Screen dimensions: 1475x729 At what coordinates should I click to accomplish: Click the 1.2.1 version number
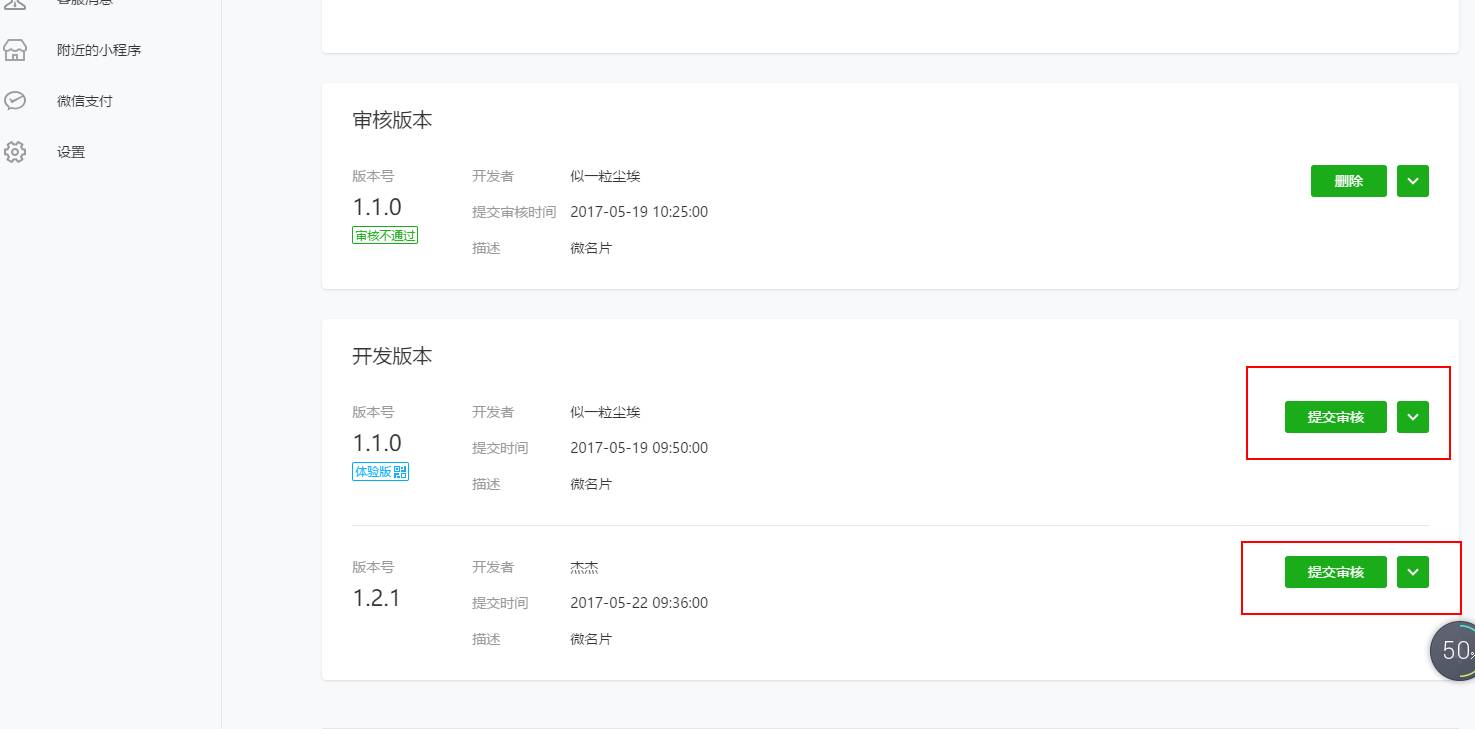coord(376,598)
